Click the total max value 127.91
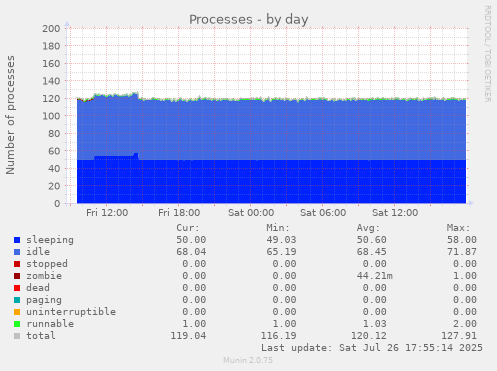Image resolution: width=497 pixels, height=371 pixels. click(459, 336)
